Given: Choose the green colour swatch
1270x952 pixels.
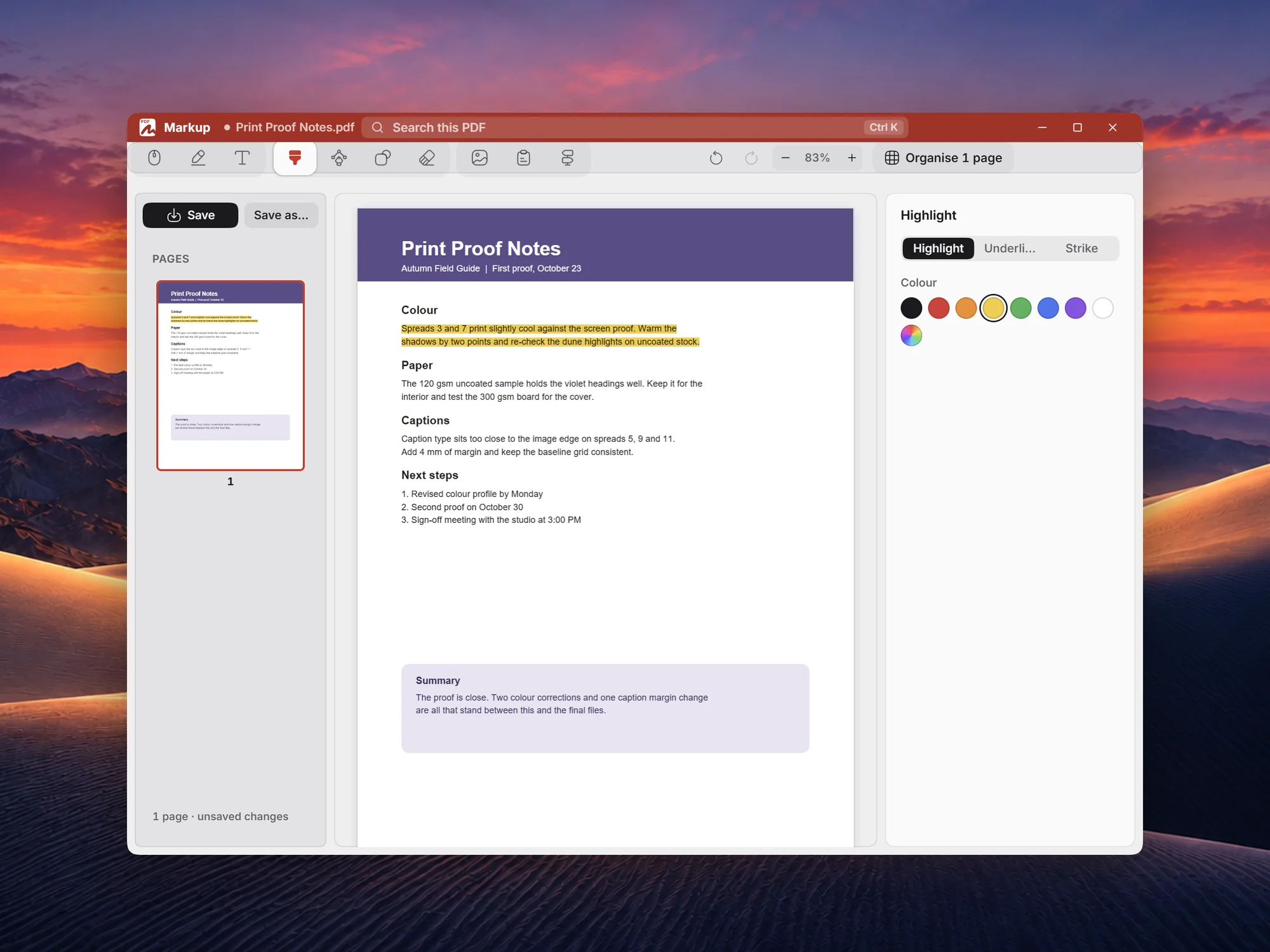Looking at the screenshot, I should [x=1021, y=308].
